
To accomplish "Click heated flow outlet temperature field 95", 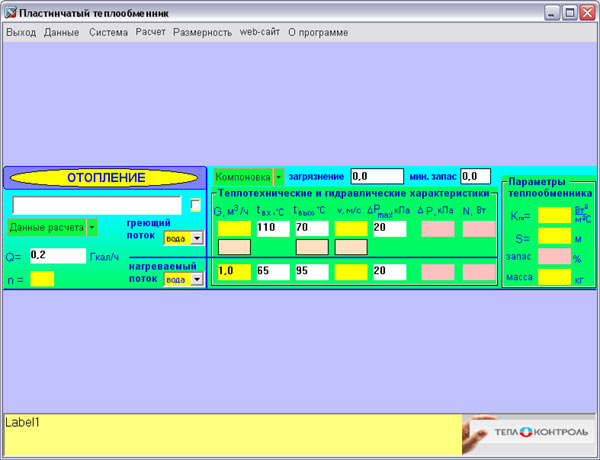I will [311, 271].
